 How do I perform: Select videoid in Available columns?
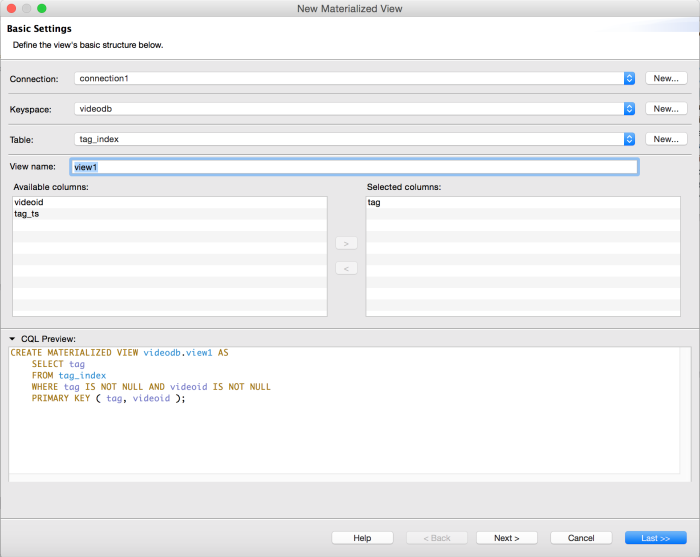[29, 202]
